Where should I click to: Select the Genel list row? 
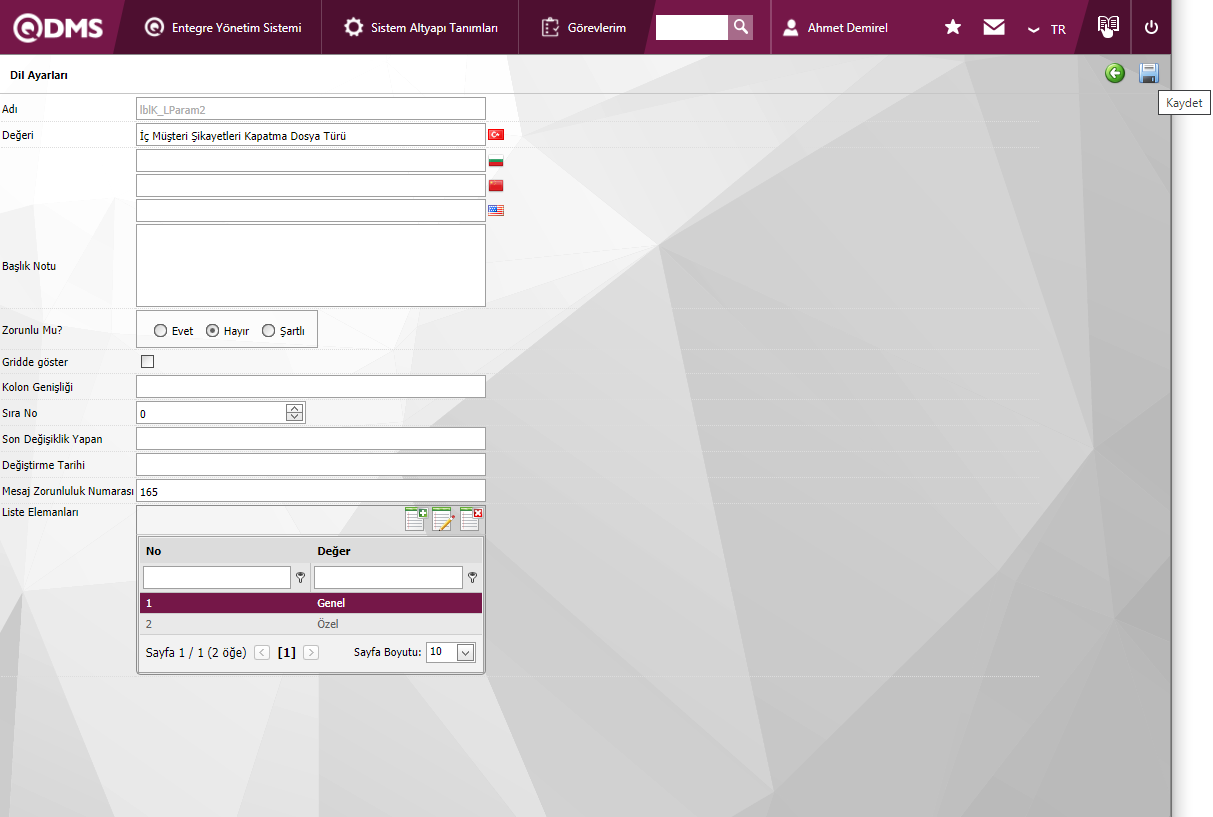(311, 603)
